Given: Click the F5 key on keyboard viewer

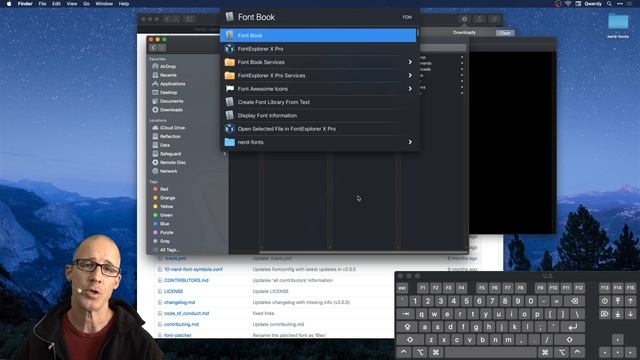Looking at the screenshot, I should pos(482,288).
